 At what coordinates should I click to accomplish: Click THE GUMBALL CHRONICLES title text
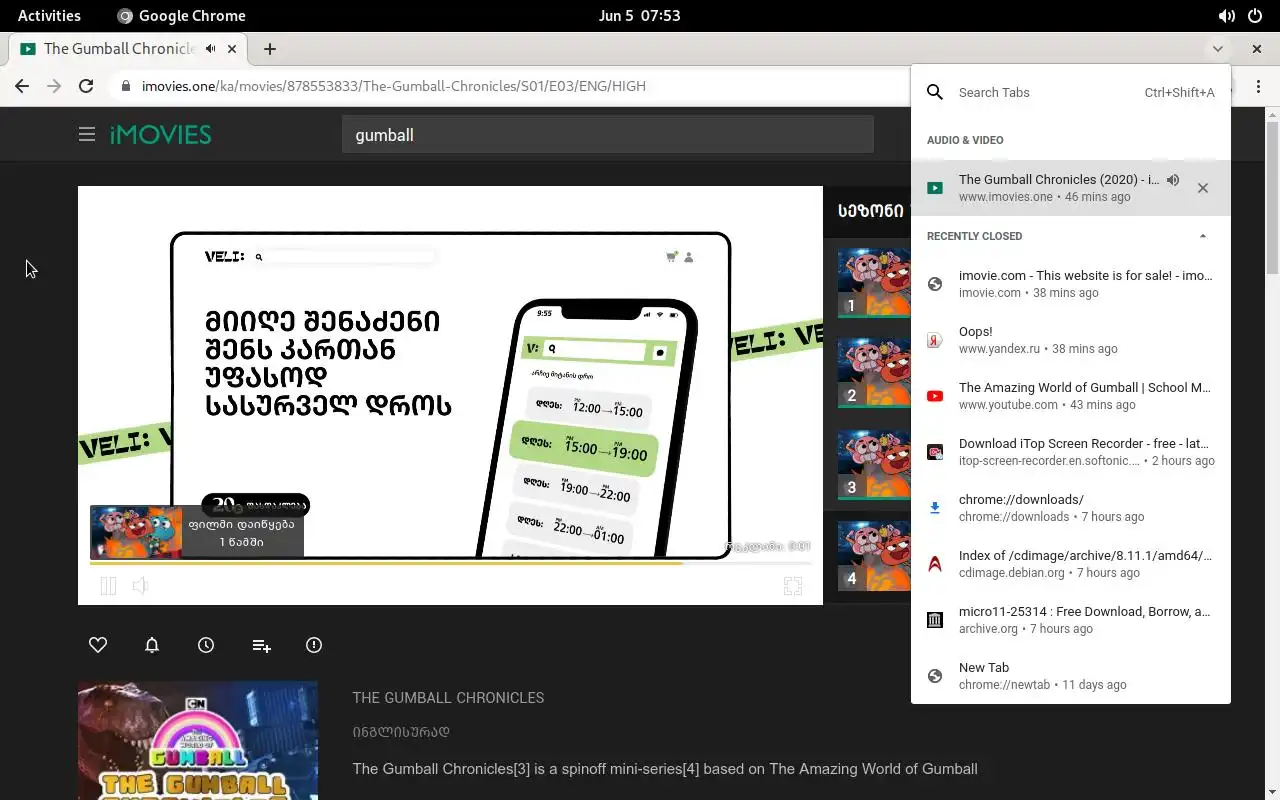(x=448, y=698)
